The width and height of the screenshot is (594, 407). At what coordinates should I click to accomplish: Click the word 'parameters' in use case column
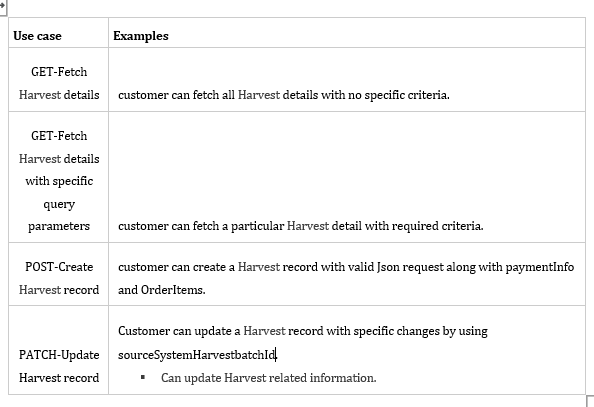[59, 226]
